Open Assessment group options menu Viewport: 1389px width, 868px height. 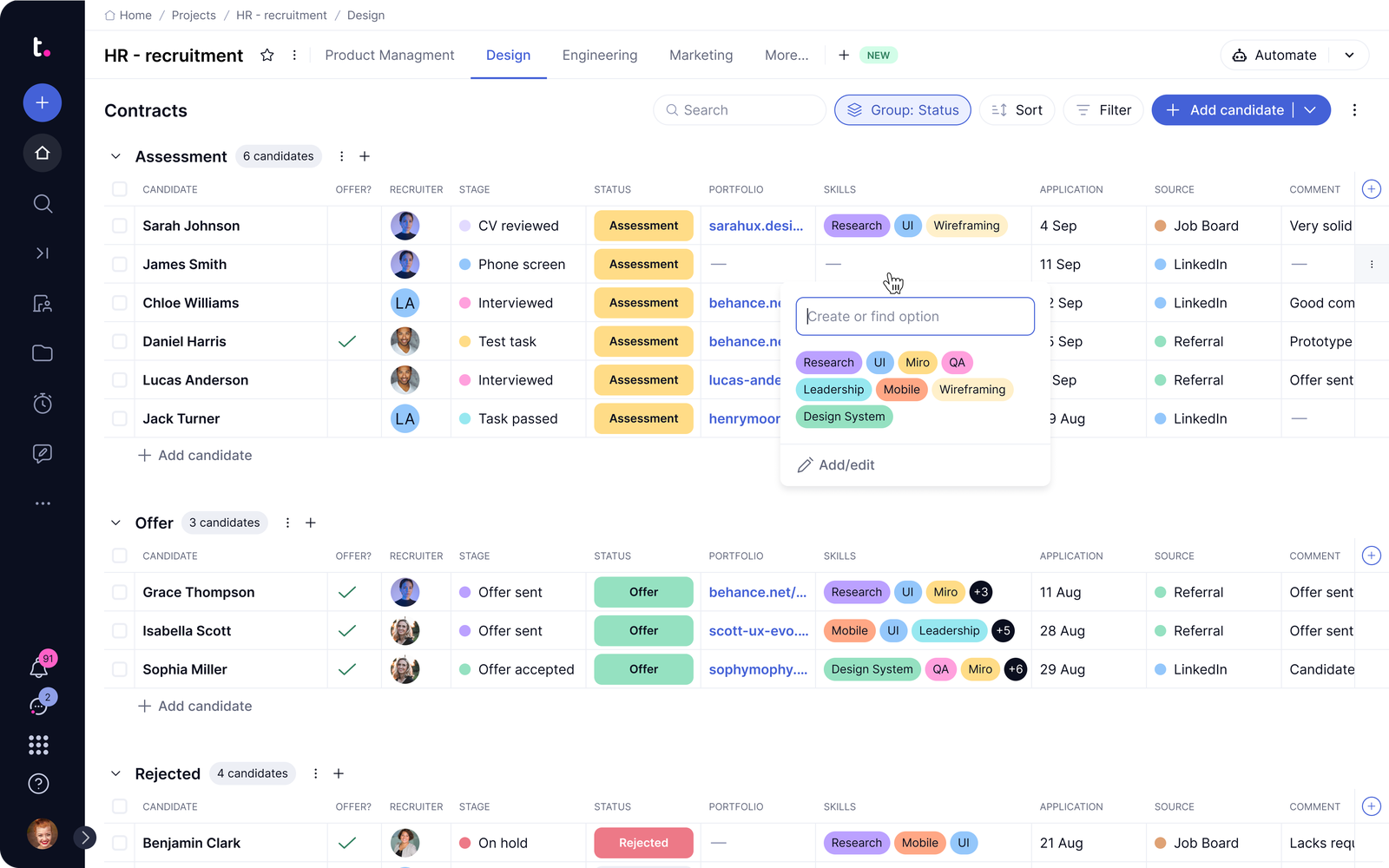click(341, 156)
